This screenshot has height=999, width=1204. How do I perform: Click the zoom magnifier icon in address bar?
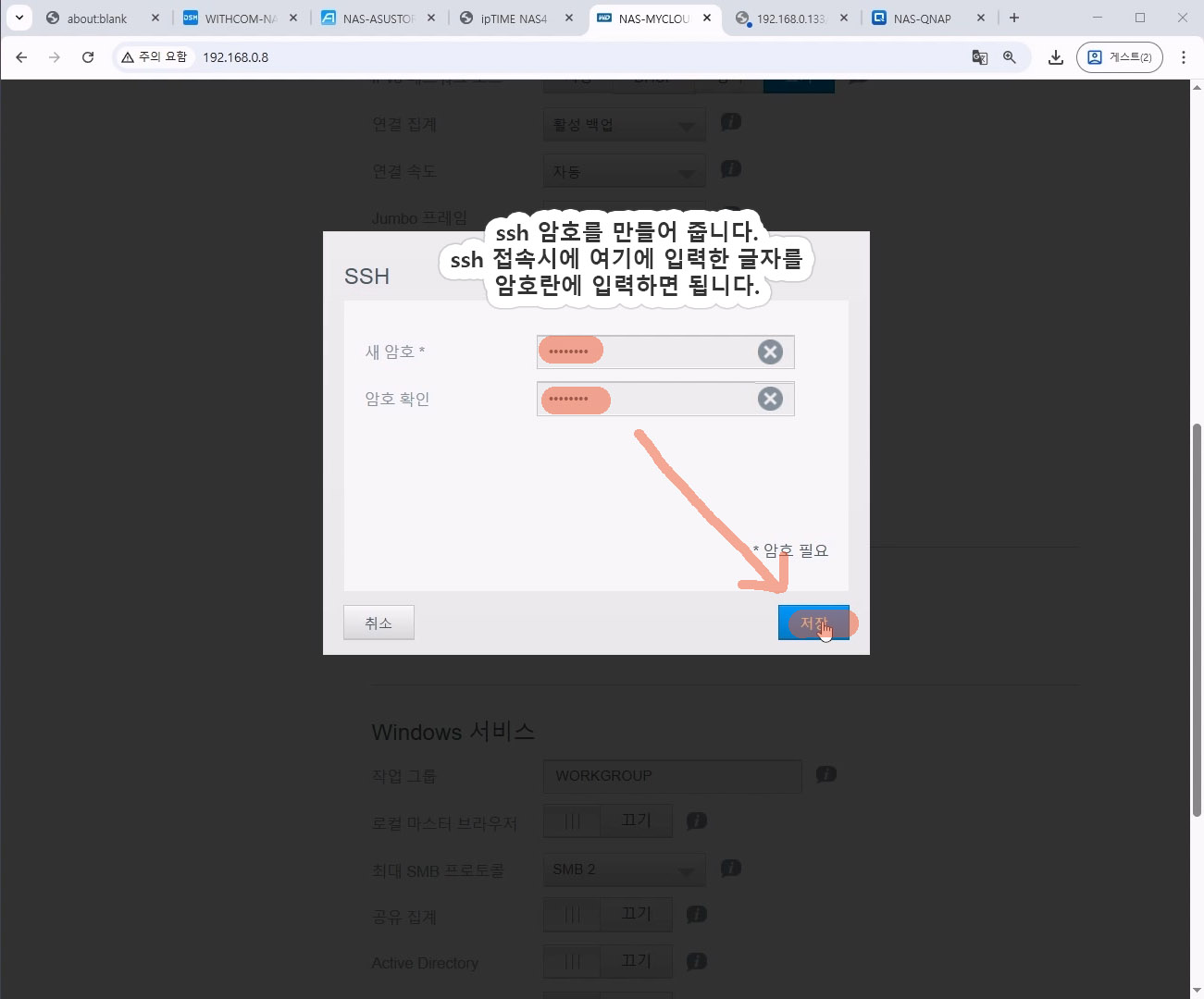1010,57
